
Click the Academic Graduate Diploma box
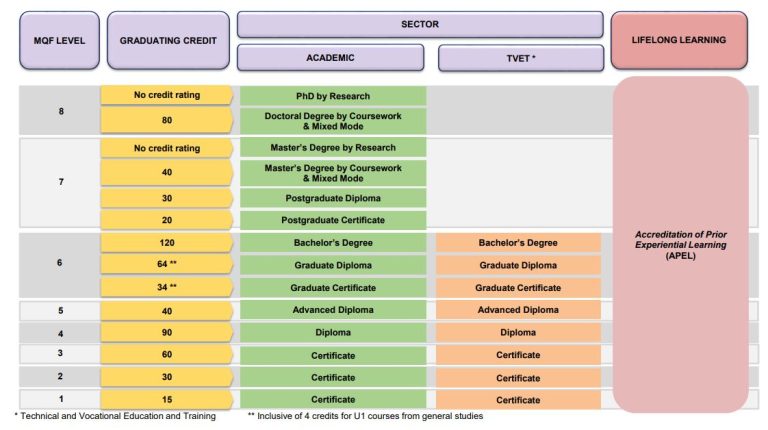[333, 266]
